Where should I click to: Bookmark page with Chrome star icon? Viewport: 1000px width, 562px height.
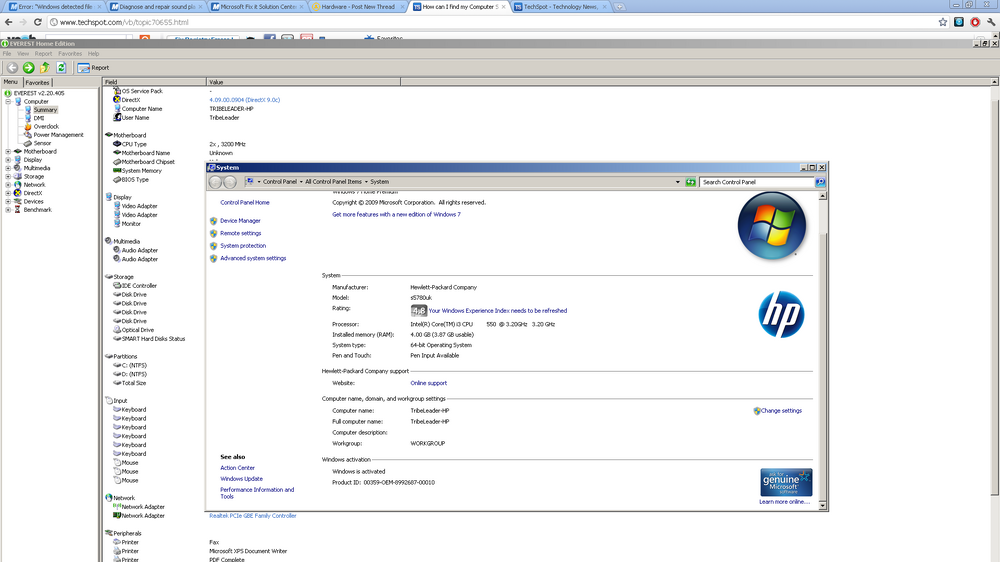coord(943,22)
